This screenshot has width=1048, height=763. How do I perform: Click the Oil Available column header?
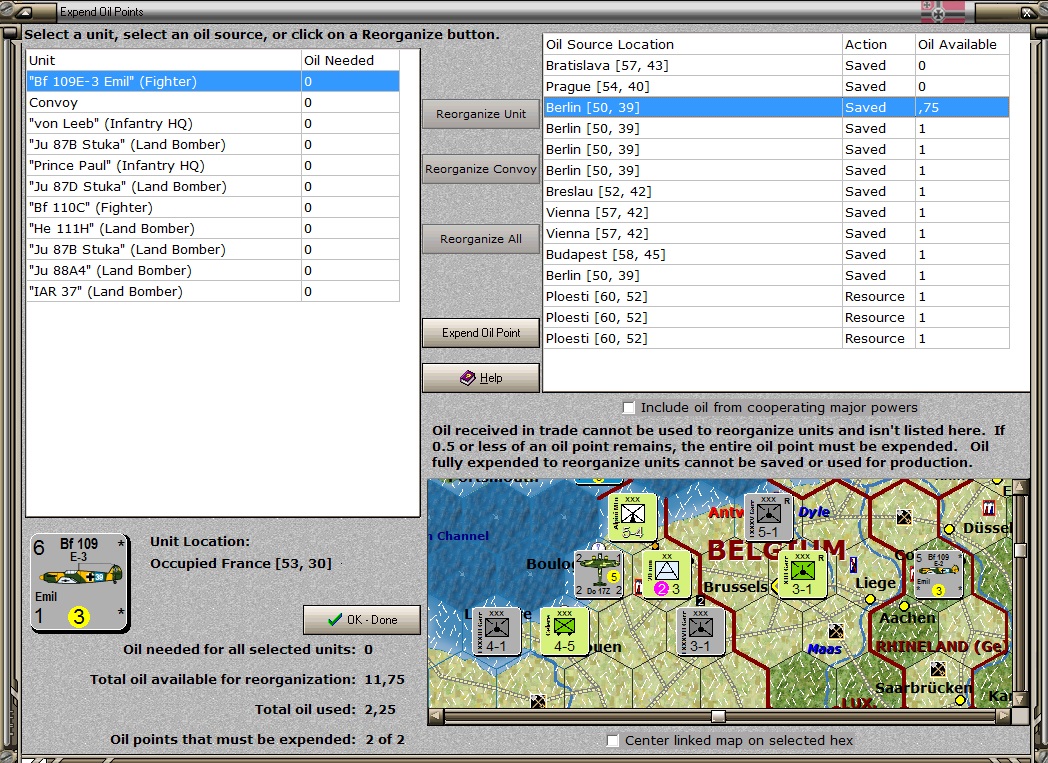tap(962, 45)
